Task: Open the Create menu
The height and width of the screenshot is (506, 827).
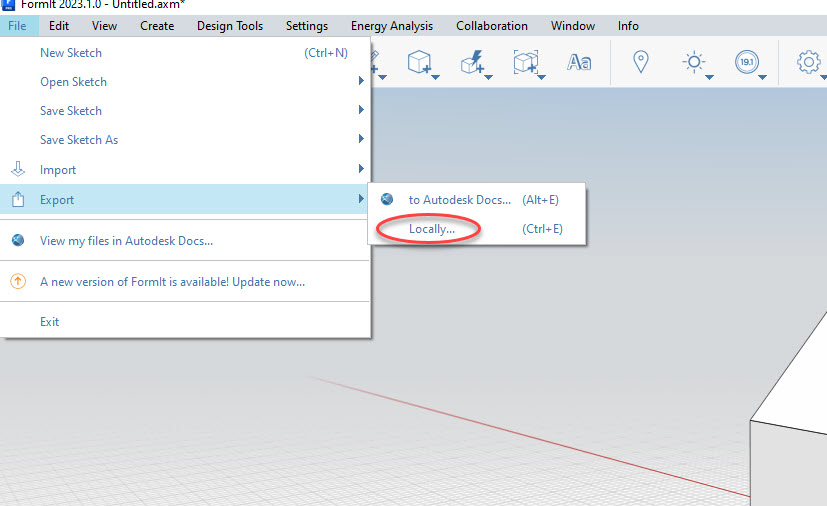Action: pyautogui.click(x=157, y=26)
